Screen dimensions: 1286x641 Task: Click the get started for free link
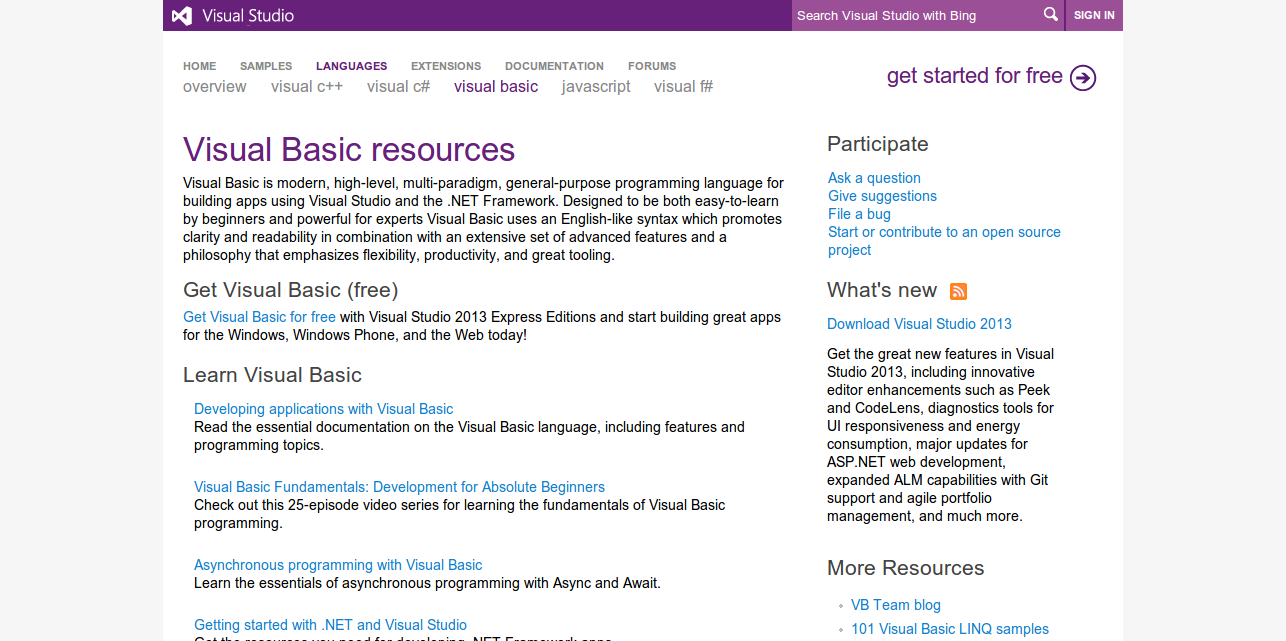[975, 76]
